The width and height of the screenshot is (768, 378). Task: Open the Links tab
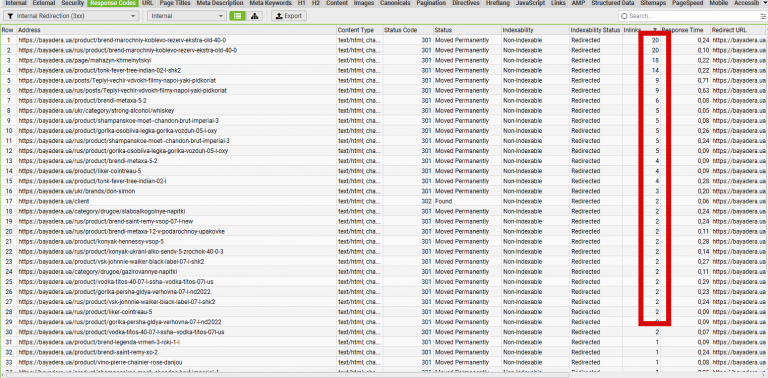click(x=558, y=3)
